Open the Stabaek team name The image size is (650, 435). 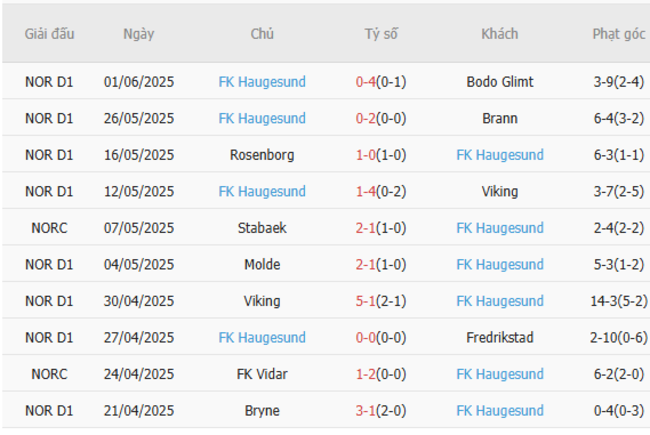(x=262, y=228)
